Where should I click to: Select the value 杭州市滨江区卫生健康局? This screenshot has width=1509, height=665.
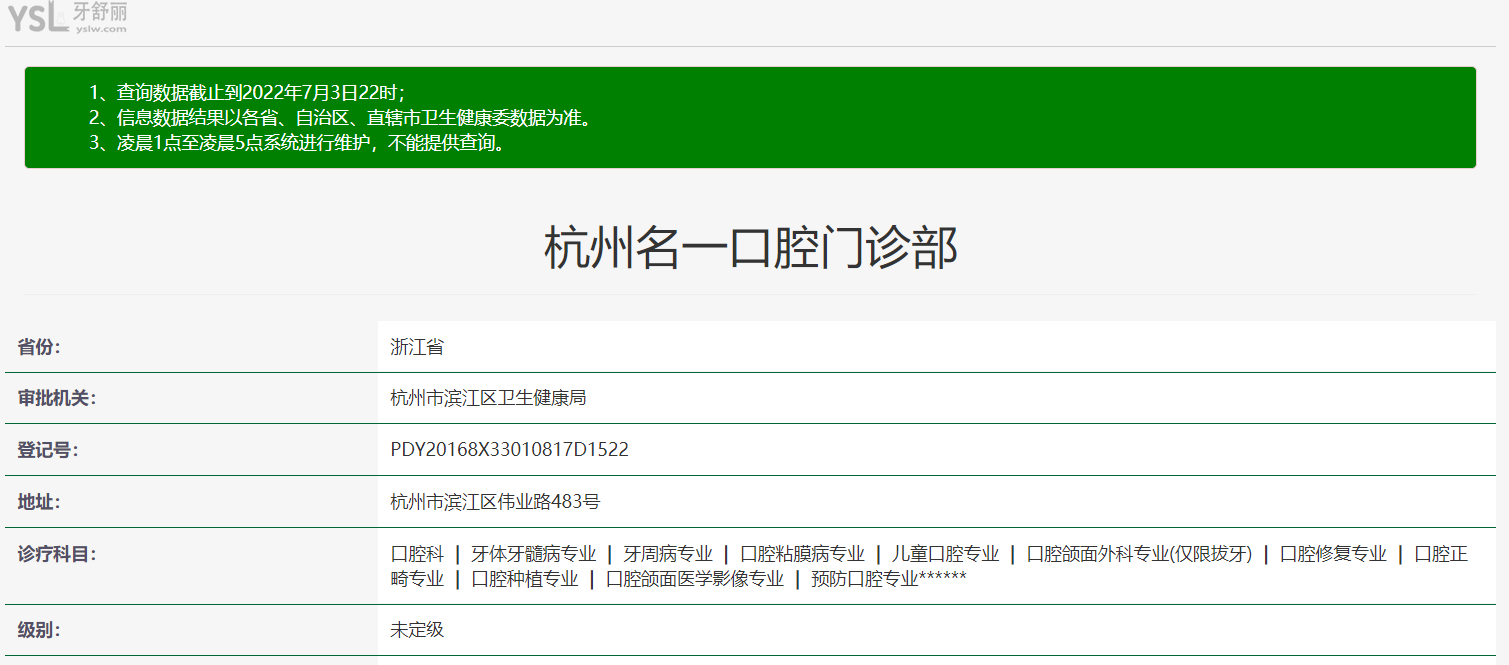(x=488, y=398)
